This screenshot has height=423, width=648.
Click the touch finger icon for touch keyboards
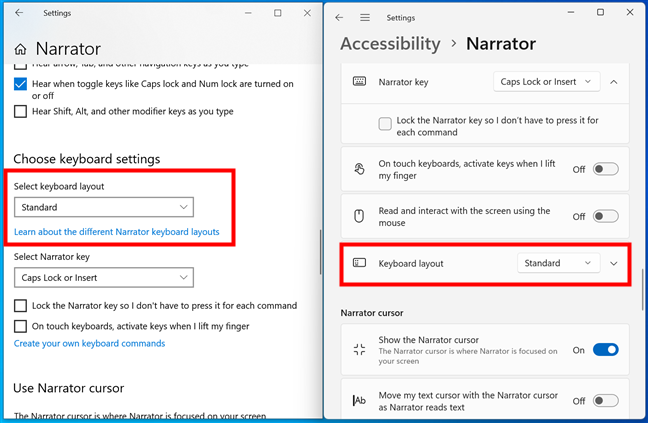tap(359, 169)
